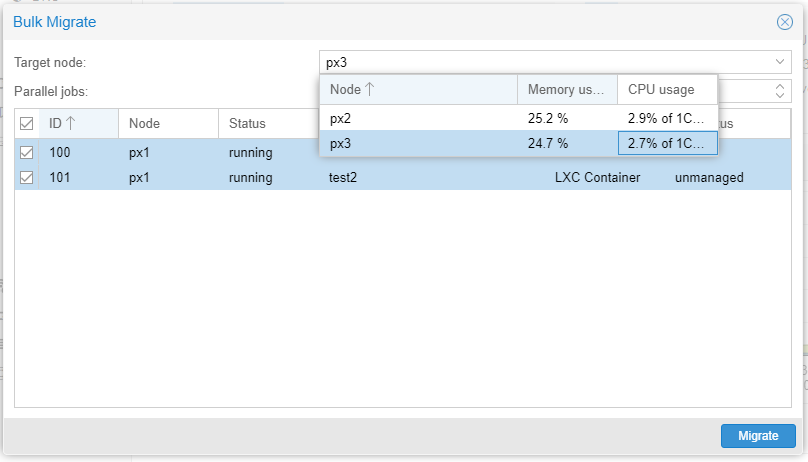Click the Parallel jobs spinner arrows

click(780, 90)
